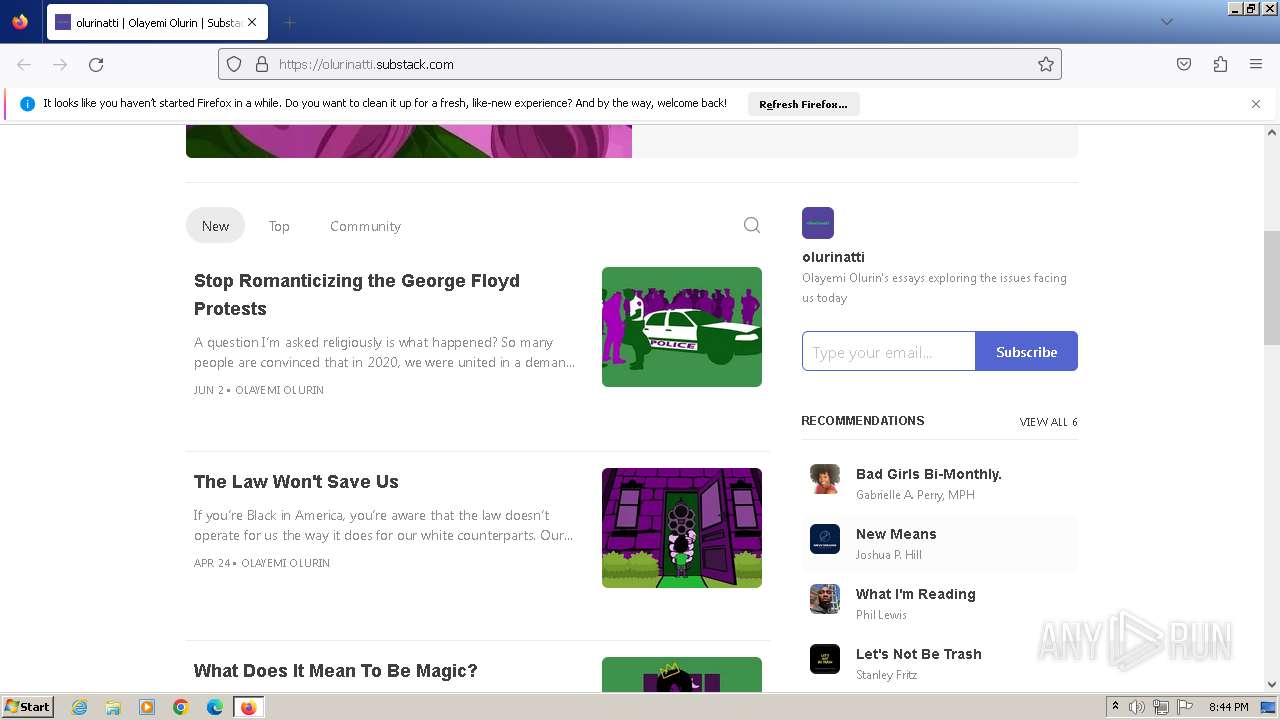
Task: Open tracking protection shield info
Action: tap(234, 64)
